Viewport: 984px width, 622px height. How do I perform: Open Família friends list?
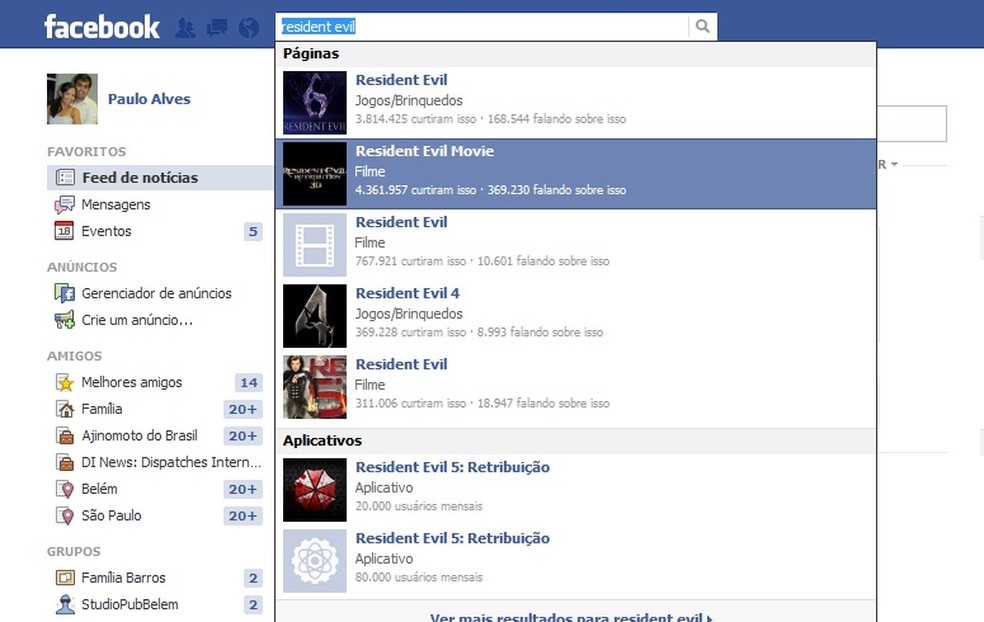click(102, 409)
